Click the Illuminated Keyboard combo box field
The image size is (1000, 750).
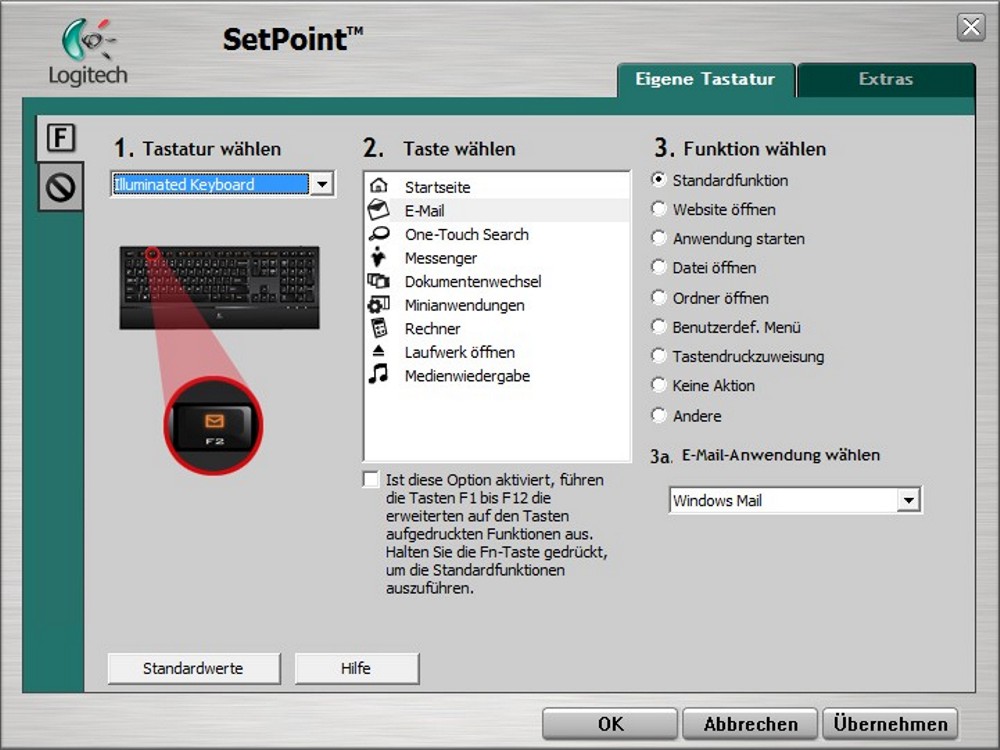coord(223,184)
